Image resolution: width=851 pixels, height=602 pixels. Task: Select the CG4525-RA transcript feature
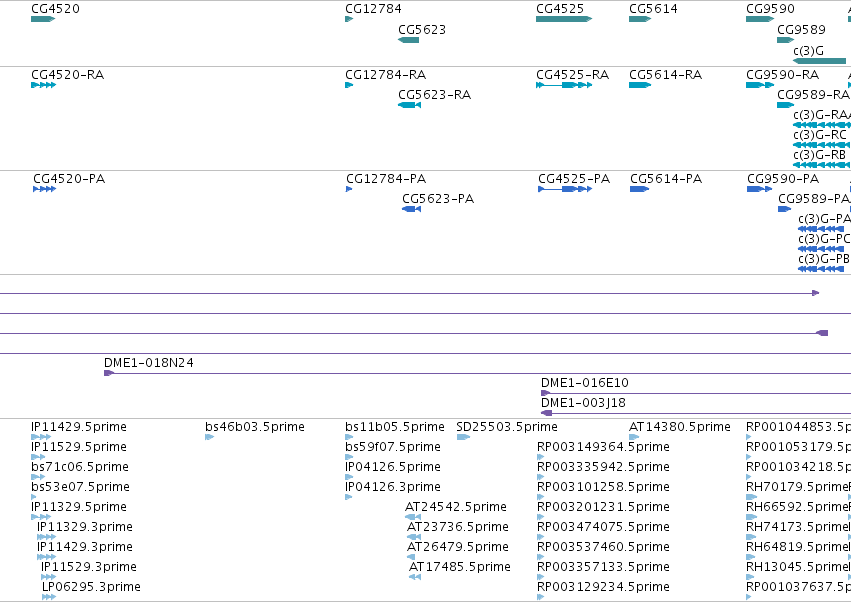click(x=564, y=85)
